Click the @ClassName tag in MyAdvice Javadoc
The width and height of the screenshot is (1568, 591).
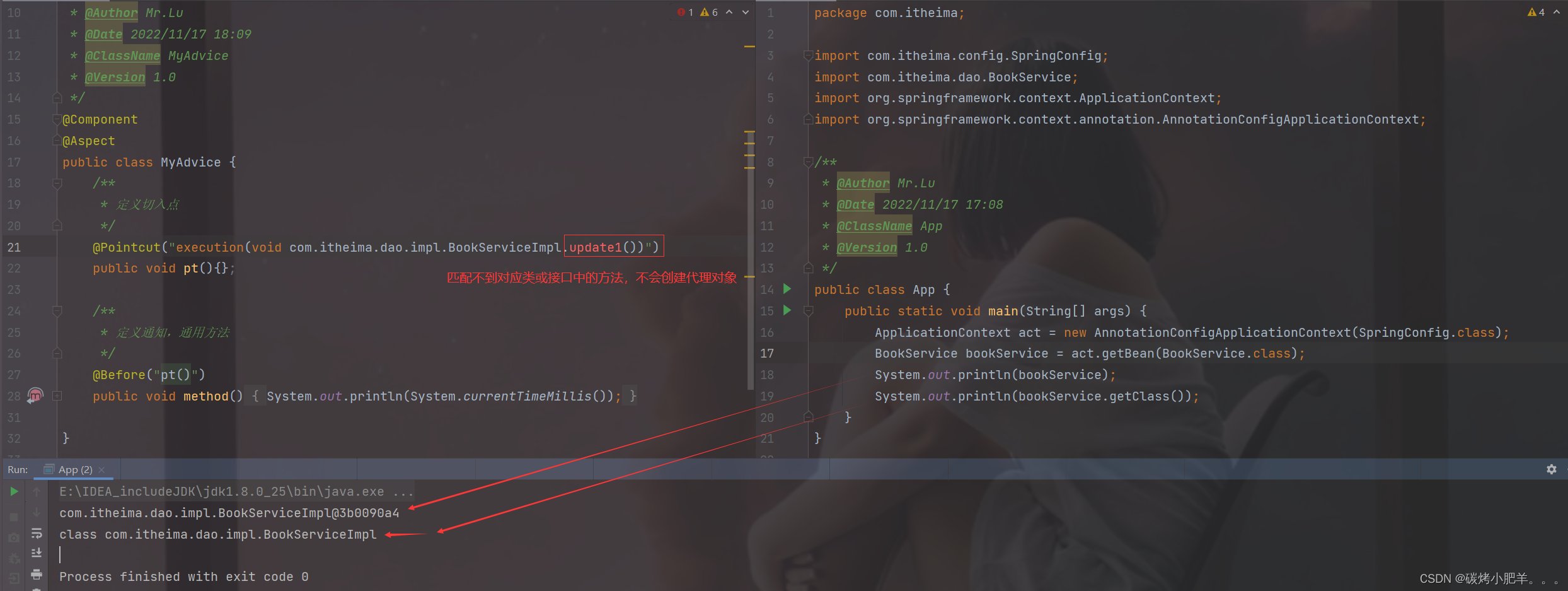[x=122, y=56]
